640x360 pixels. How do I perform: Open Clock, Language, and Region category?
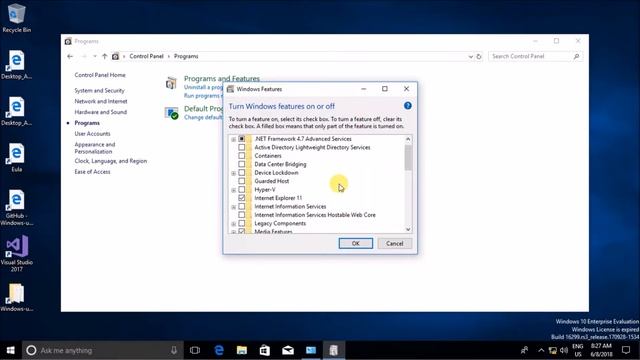tap(111, 161)
